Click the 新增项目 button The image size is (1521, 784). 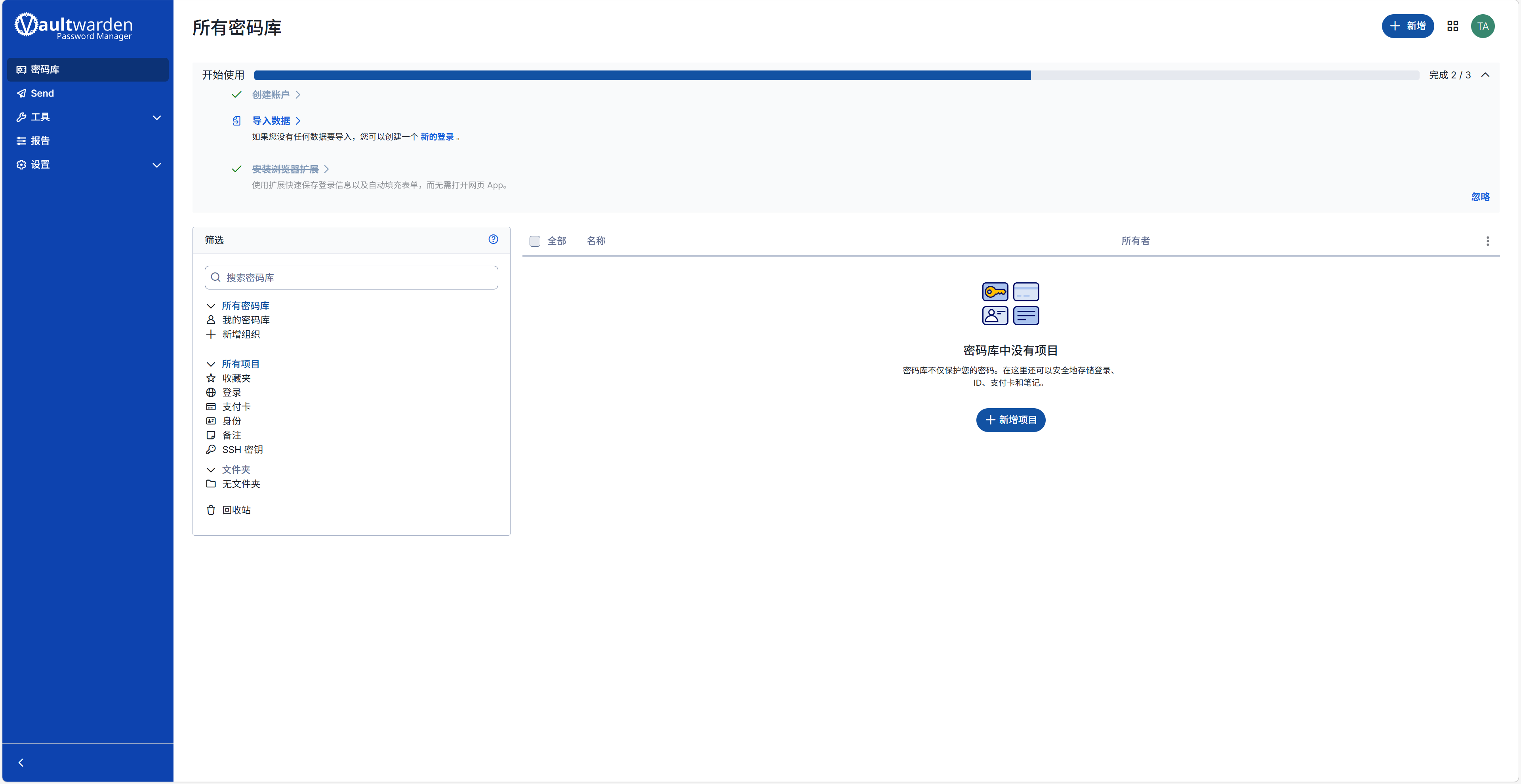point(1010,420)
